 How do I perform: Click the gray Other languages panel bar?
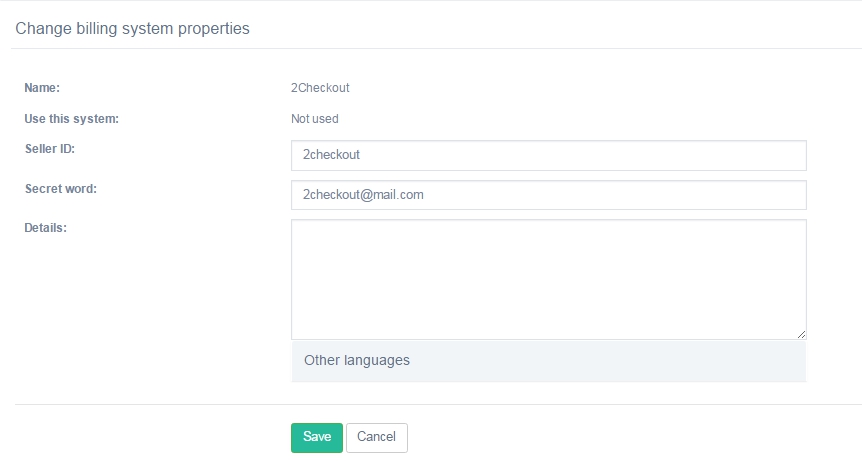tap(549, 361)
